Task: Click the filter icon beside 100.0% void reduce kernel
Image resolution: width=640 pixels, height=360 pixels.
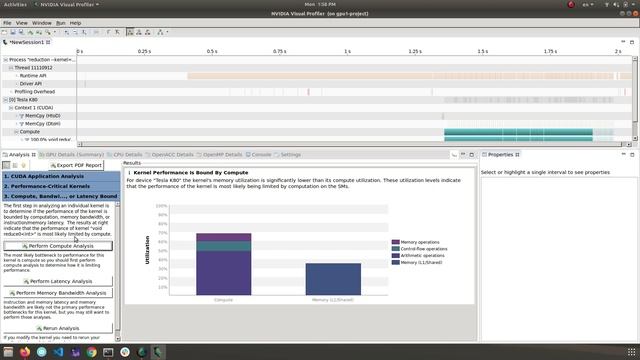Action: [27, 140]
